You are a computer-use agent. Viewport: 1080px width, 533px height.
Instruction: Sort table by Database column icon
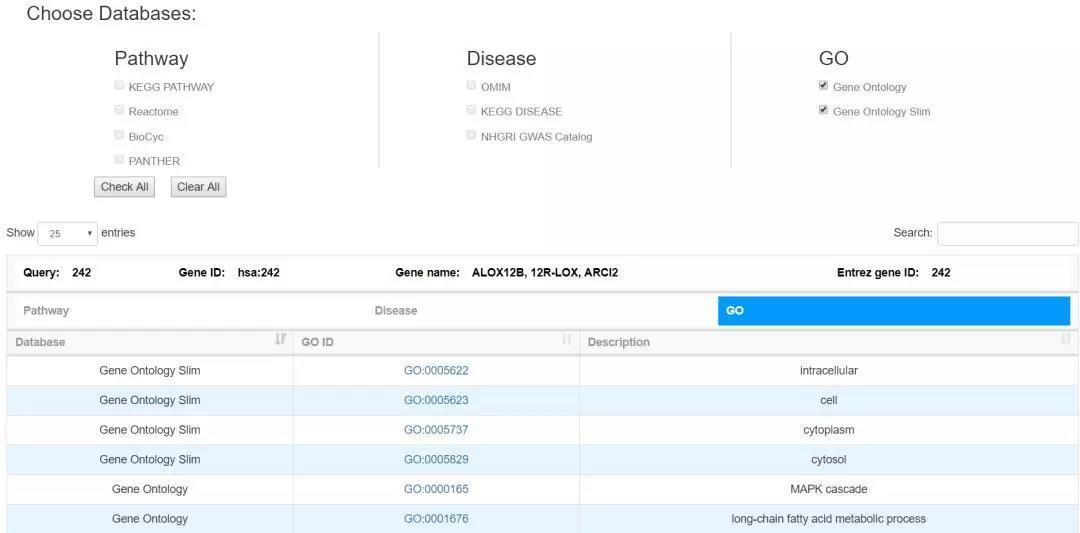point(281,342)
